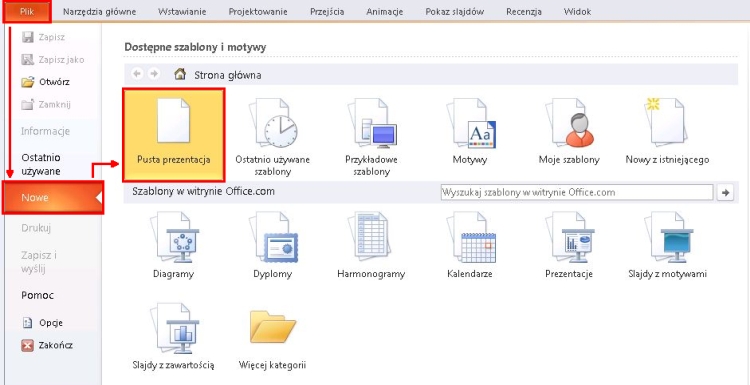The height and width of the screenshot is (385, 750).
Task: Click the Strona główna breadcrumb text
Action: point(228,75)
